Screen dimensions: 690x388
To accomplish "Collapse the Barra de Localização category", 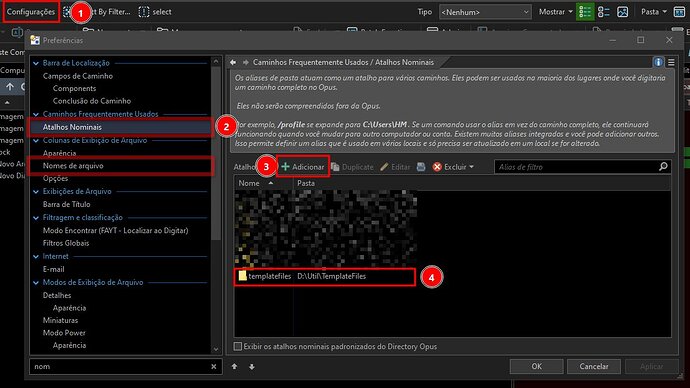I will tap(36, 63).
